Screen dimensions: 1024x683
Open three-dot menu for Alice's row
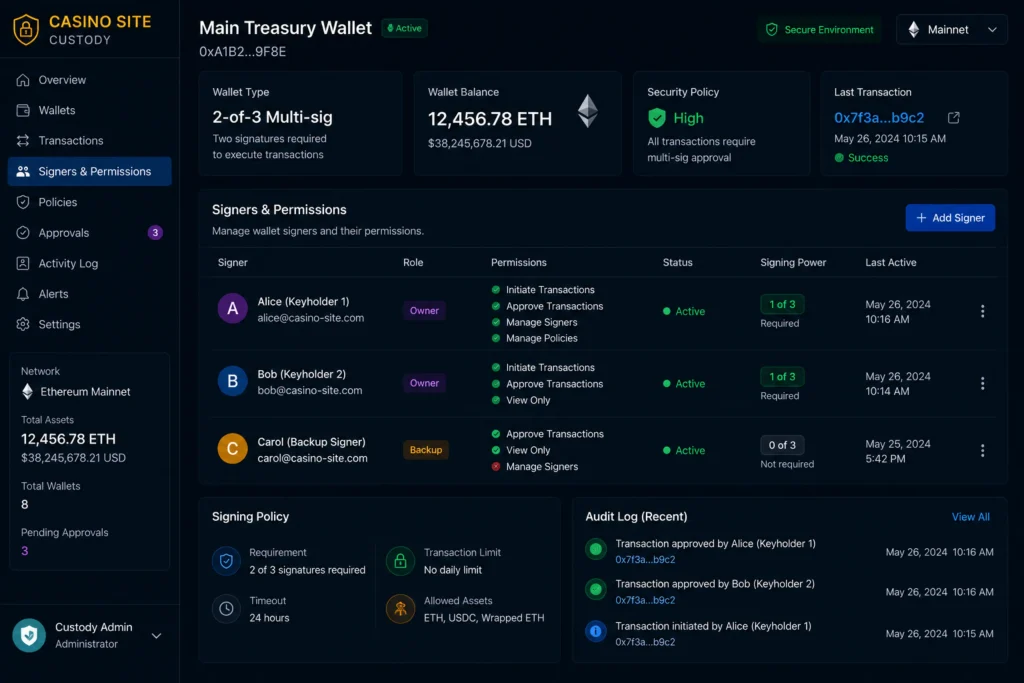(x=982, y=311)
